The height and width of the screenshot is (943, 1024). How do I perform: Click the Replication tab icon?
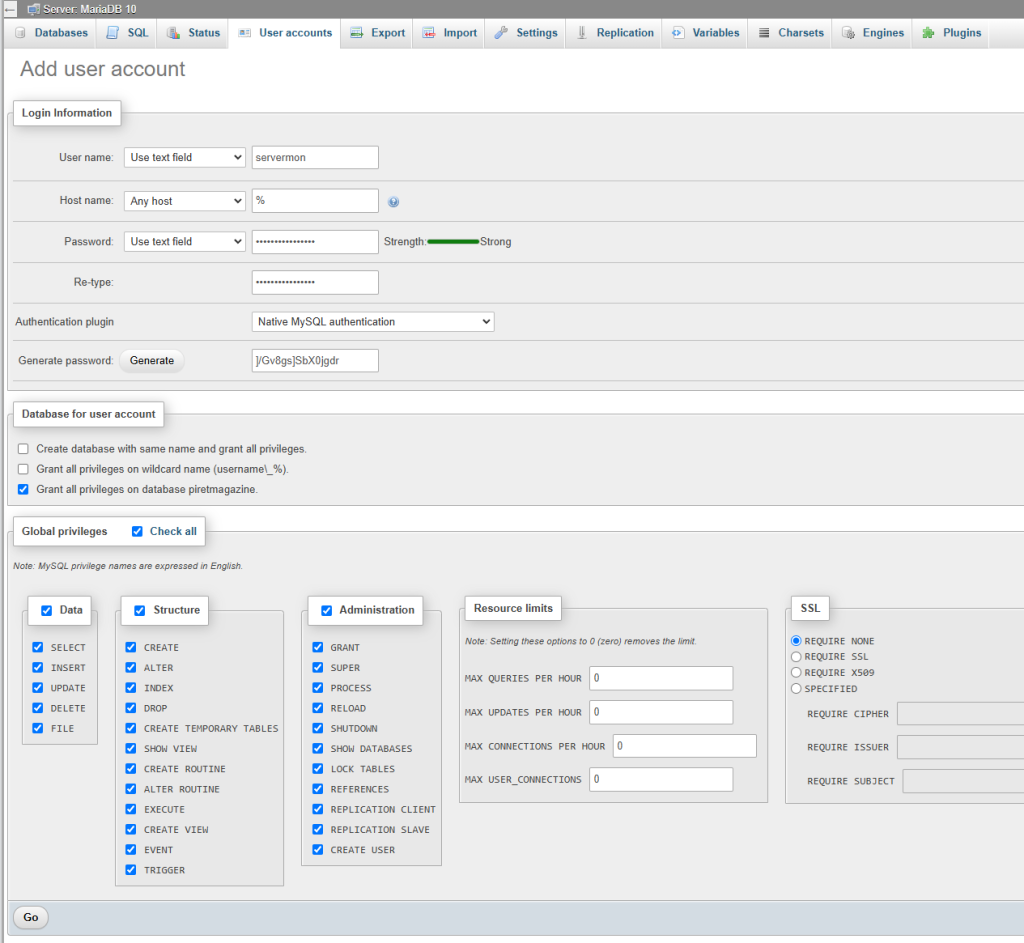click(581, 33)
